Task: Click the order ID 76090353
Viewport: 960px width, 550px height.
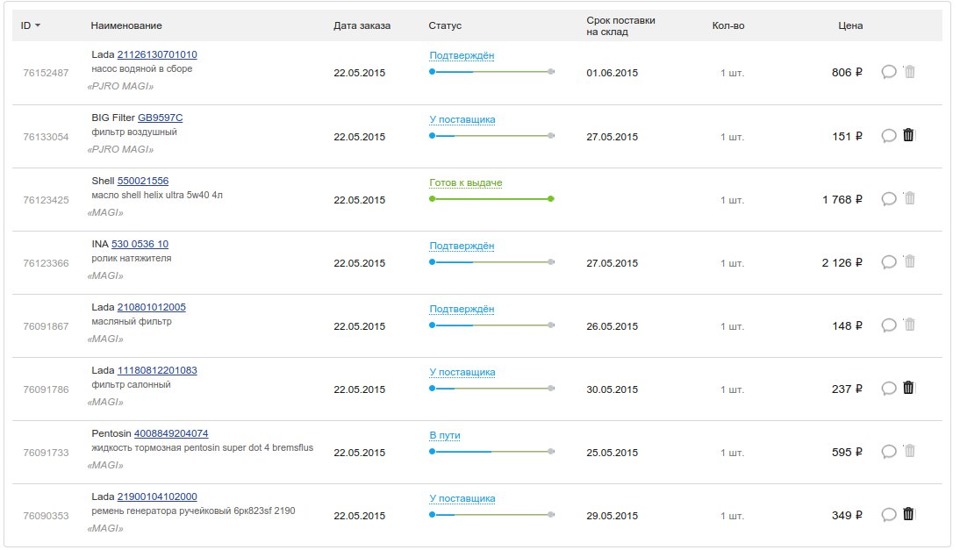Action: click(46, 516)
